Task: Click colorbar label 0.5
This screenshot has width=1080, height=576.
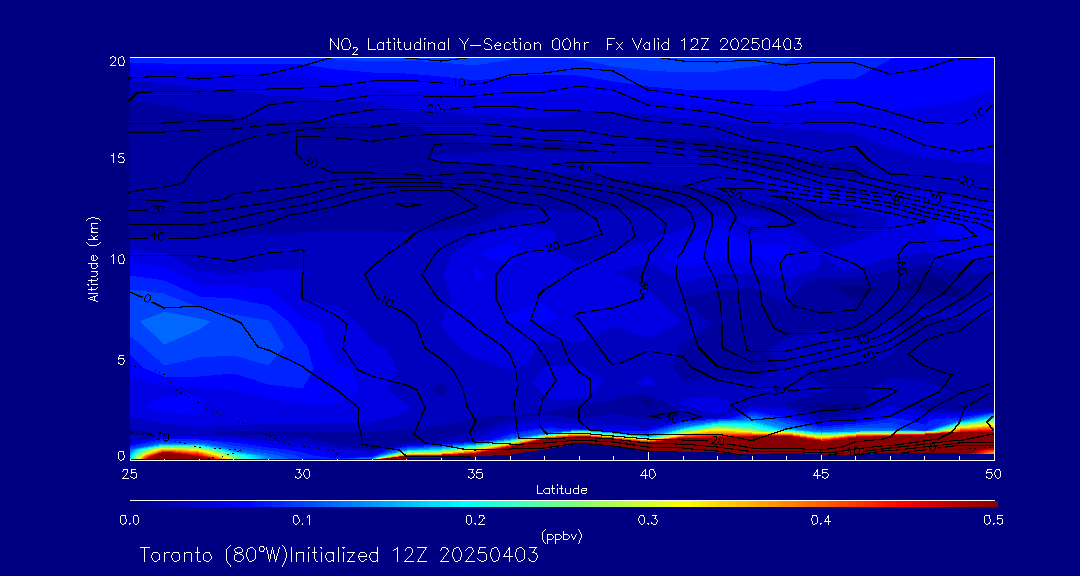Action: coord(993,521)
